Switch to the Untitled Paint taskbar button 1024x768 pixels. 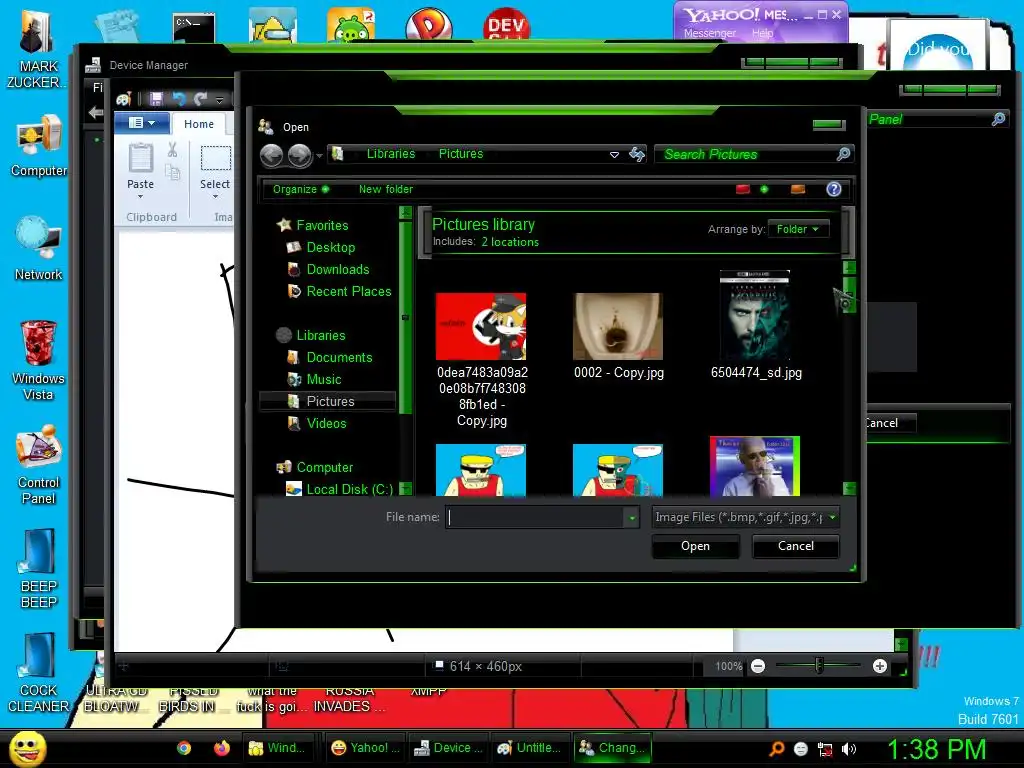[x=532, y=748]
